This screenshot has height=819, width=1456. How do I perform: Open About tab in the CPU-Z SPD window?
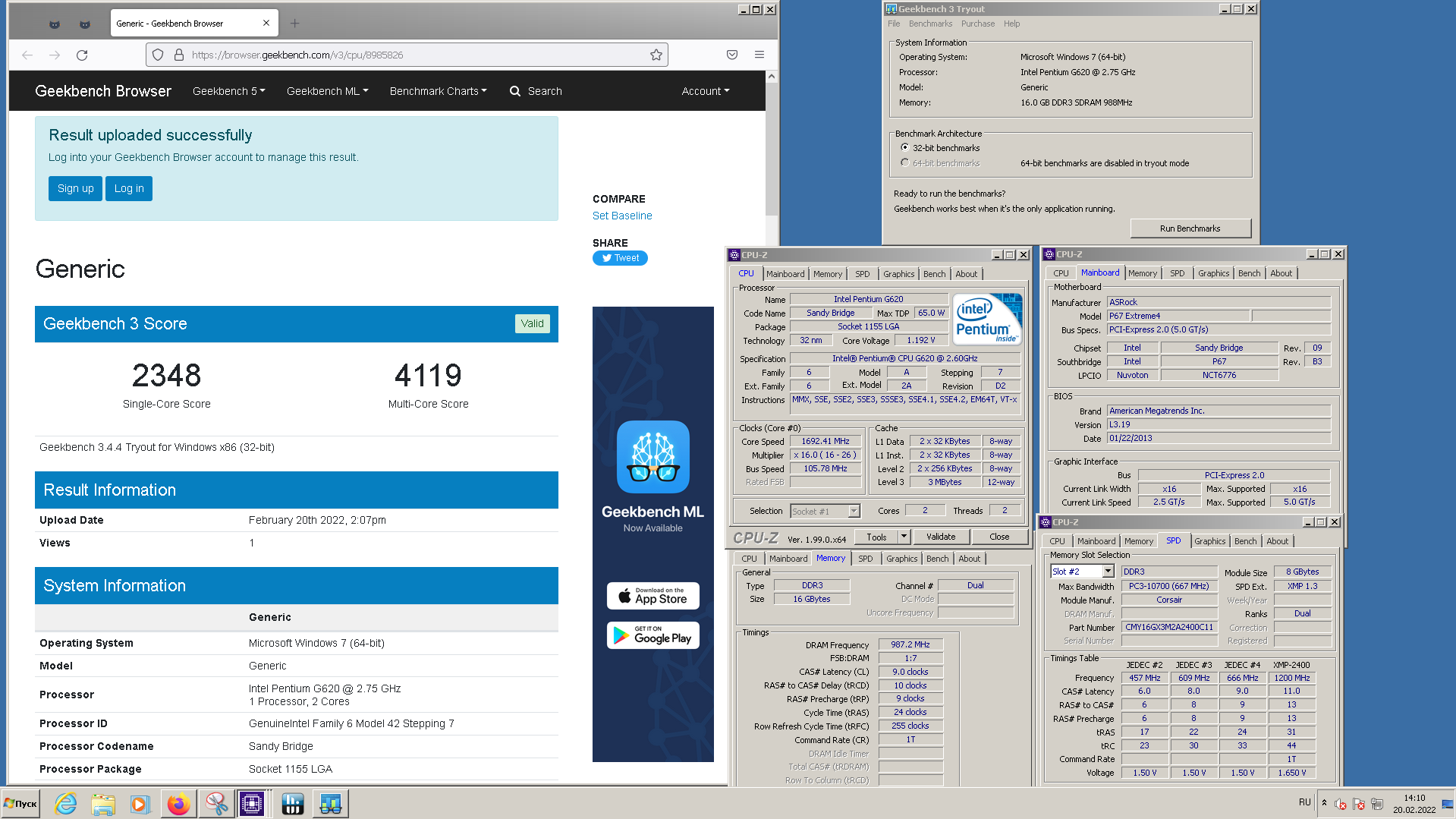[1277, 541]
